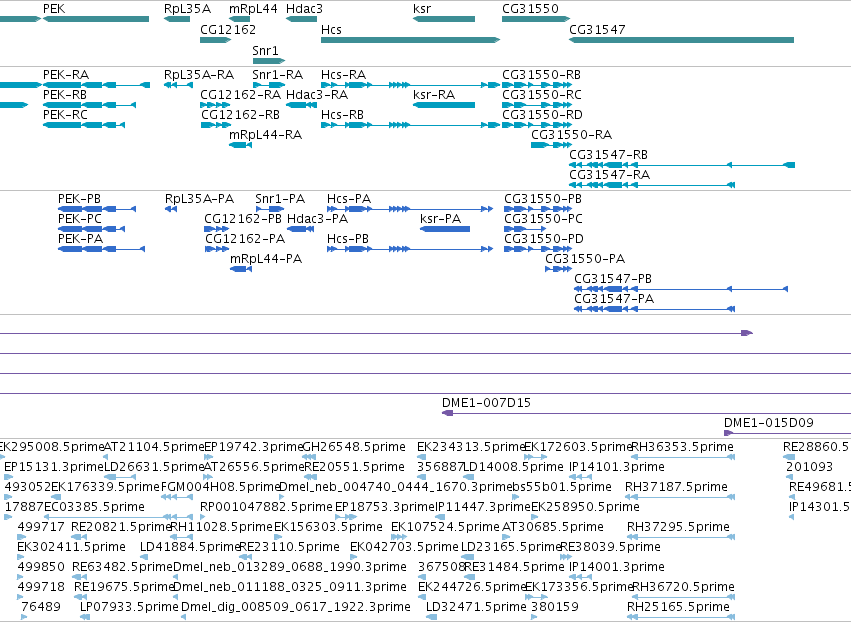851x622 pixels.
Task: Click the RpL35A-PA protein label
Action: 199,199
